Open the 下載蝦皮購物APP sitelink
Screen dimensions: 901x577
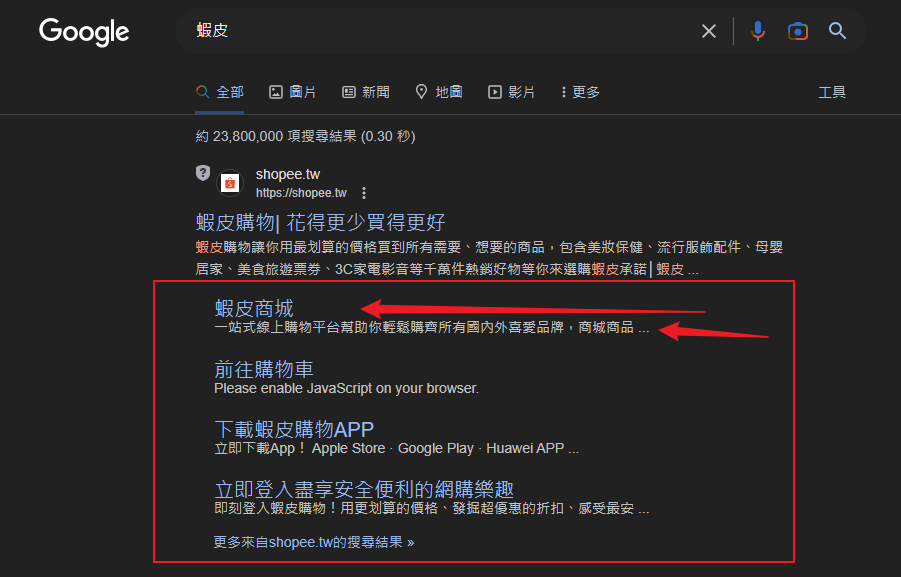click(x=294, y=429)
